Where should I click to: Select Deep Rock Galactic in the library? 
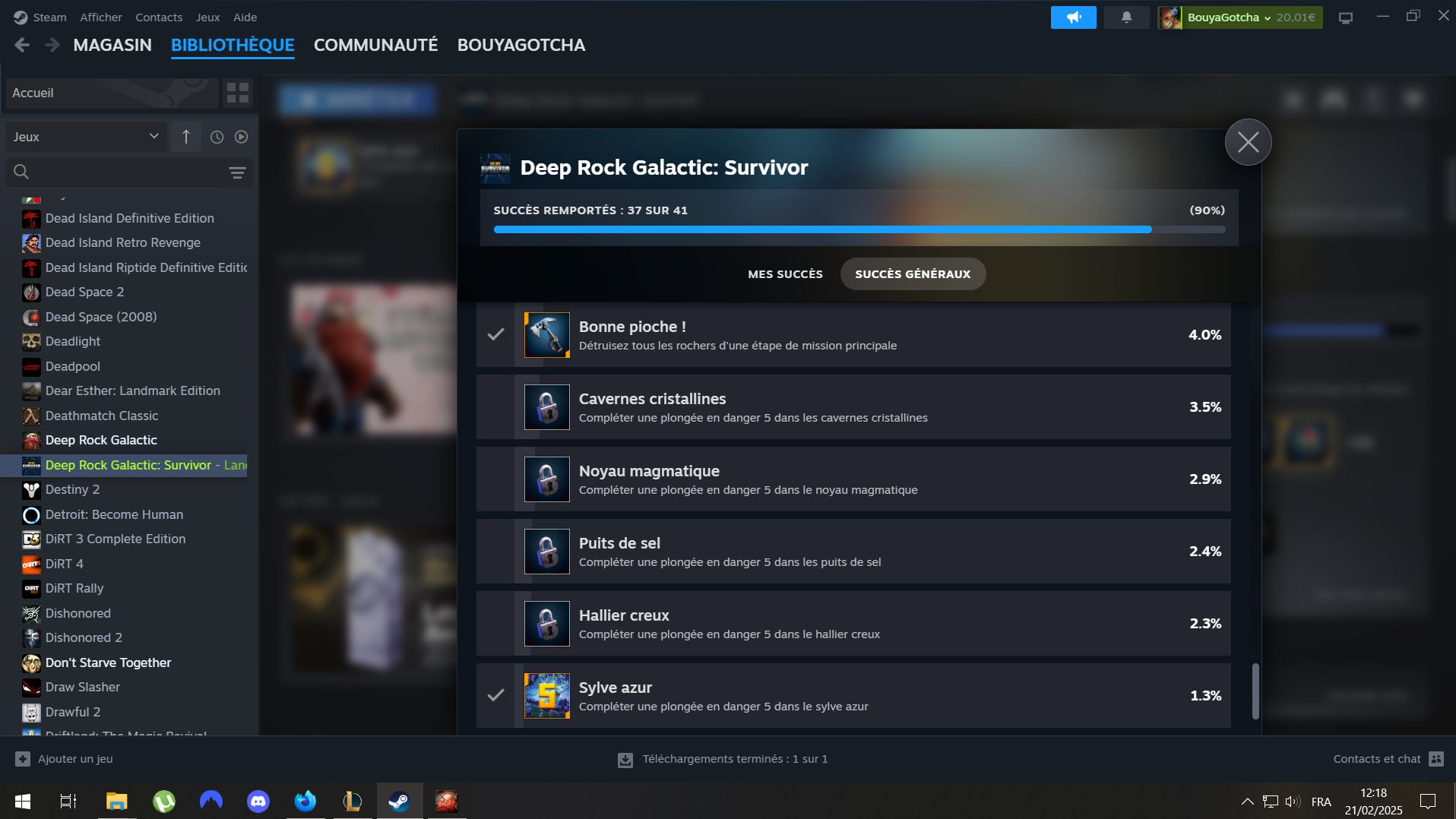tap(101, 441)
